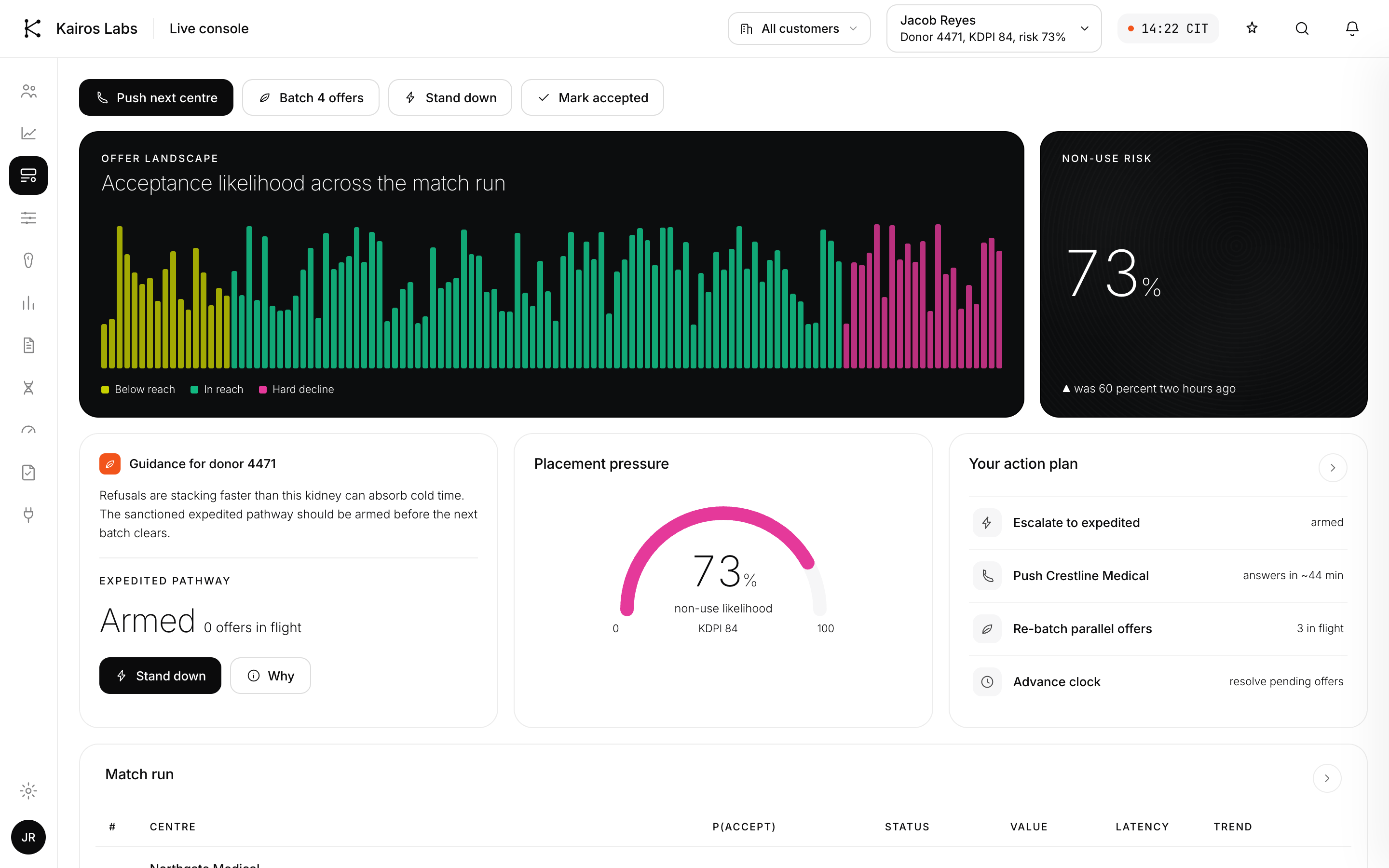Click the 'armed' status text

pyautogui.click(x=1326, y=522)
